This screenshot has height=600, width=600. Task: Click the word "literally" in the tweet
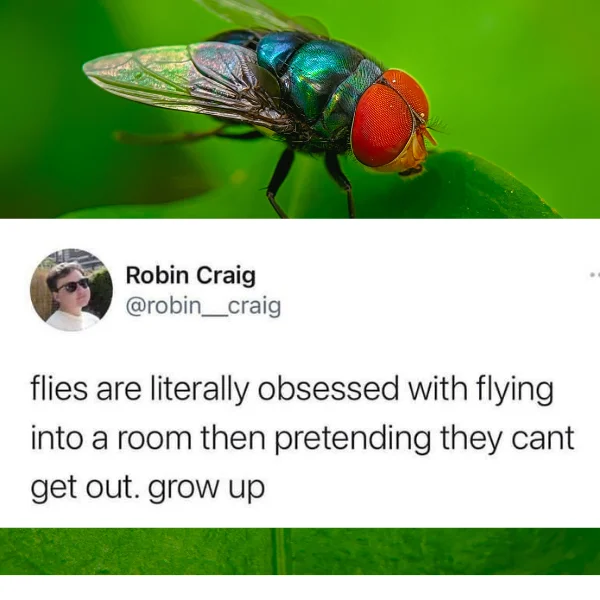coord(198,390)
